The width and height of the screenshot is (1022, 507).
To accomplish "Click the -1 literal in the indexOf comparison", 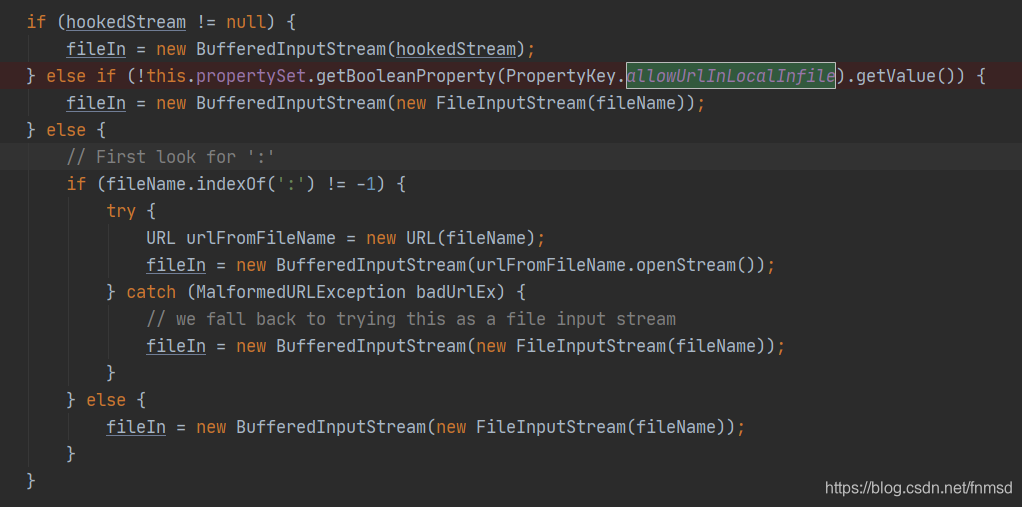I will pos(366,184).
